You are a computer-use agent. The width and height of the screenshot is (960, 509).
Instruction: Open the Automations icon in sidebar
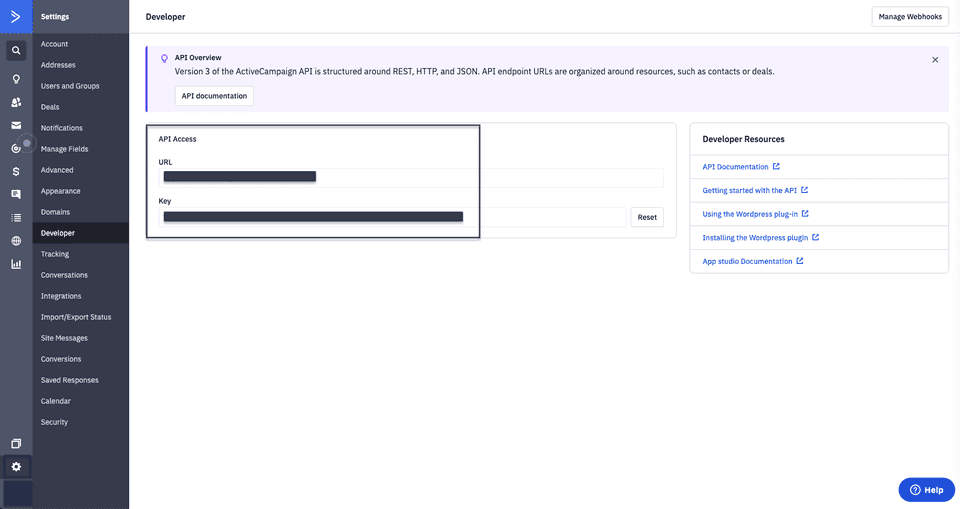tap(16, 148)
